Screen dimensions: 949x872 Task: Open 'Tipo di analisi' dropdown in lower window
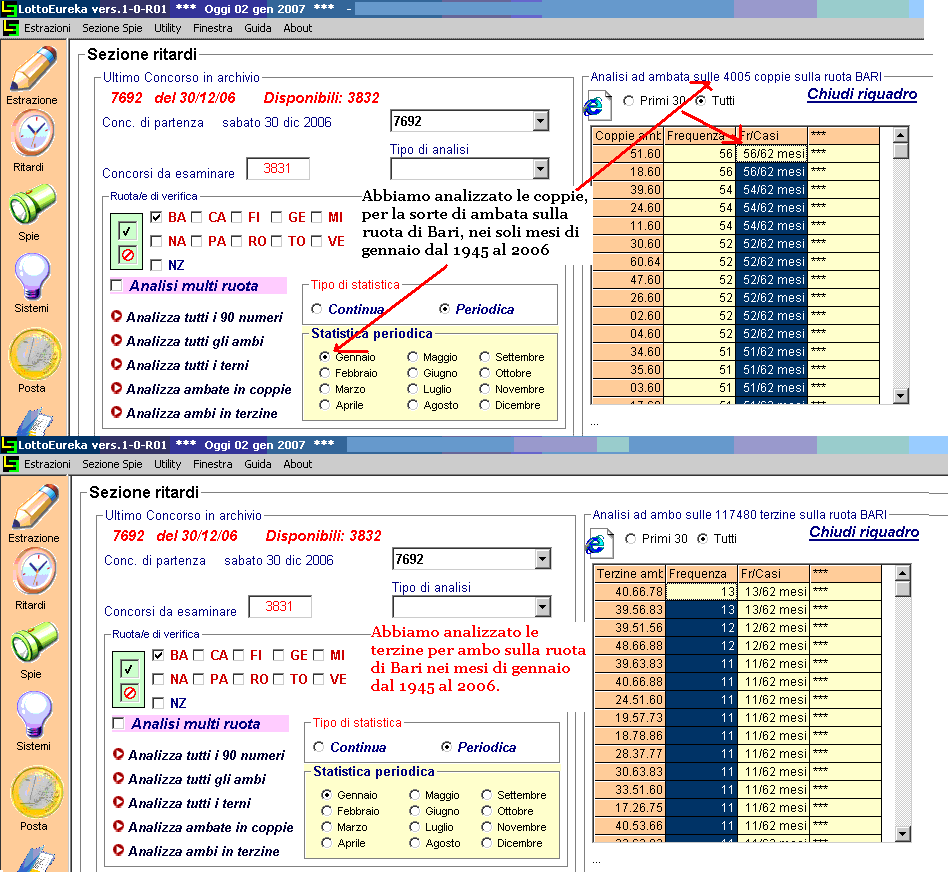(x=543, y=607)
